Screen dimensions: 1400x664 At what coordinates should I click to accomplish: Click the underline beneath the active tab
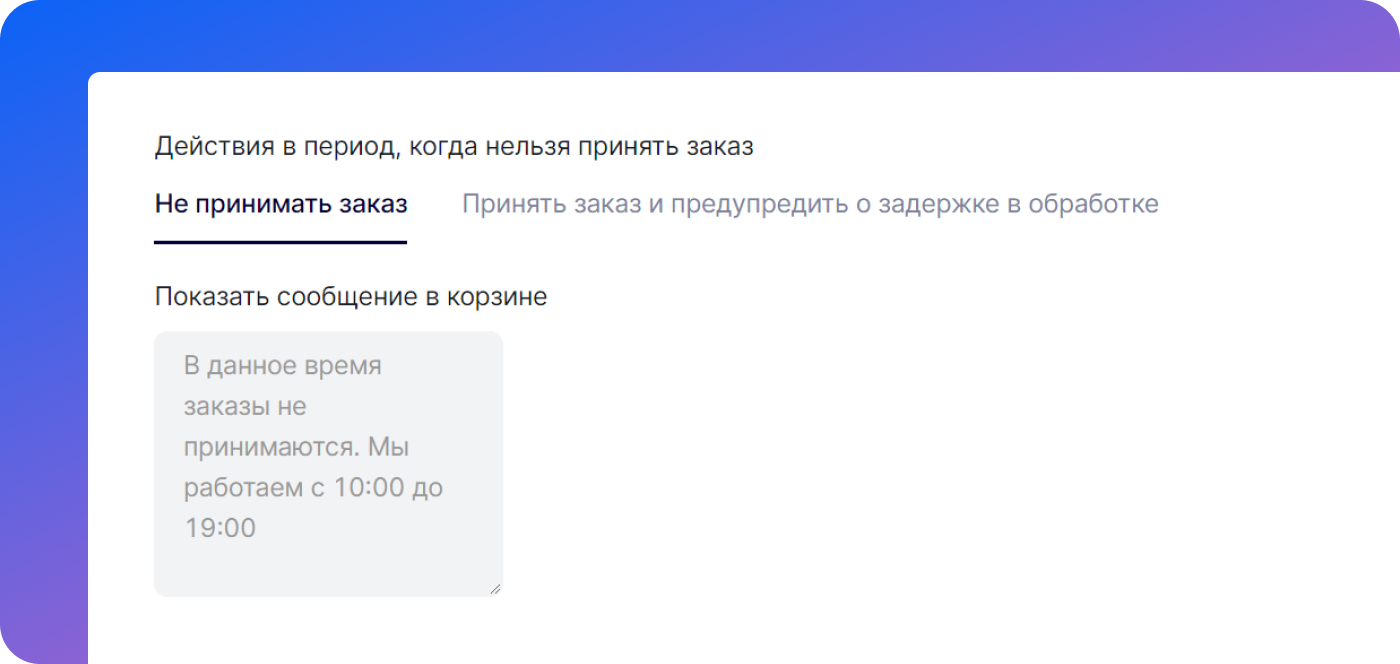pyautogui.click(x=280, y=242)
